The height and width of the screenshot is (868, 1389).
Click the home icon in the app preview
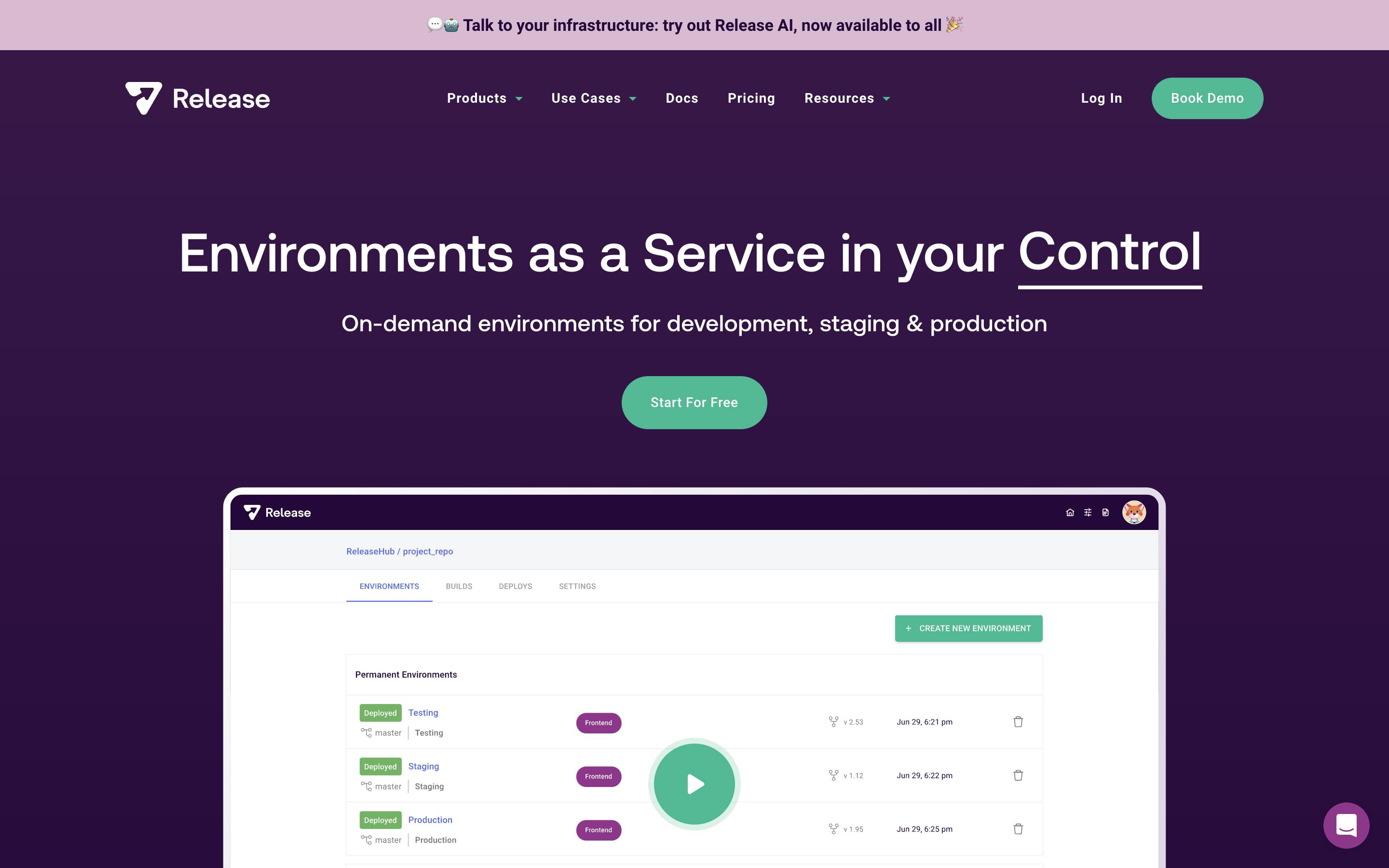pos(1070,512)
